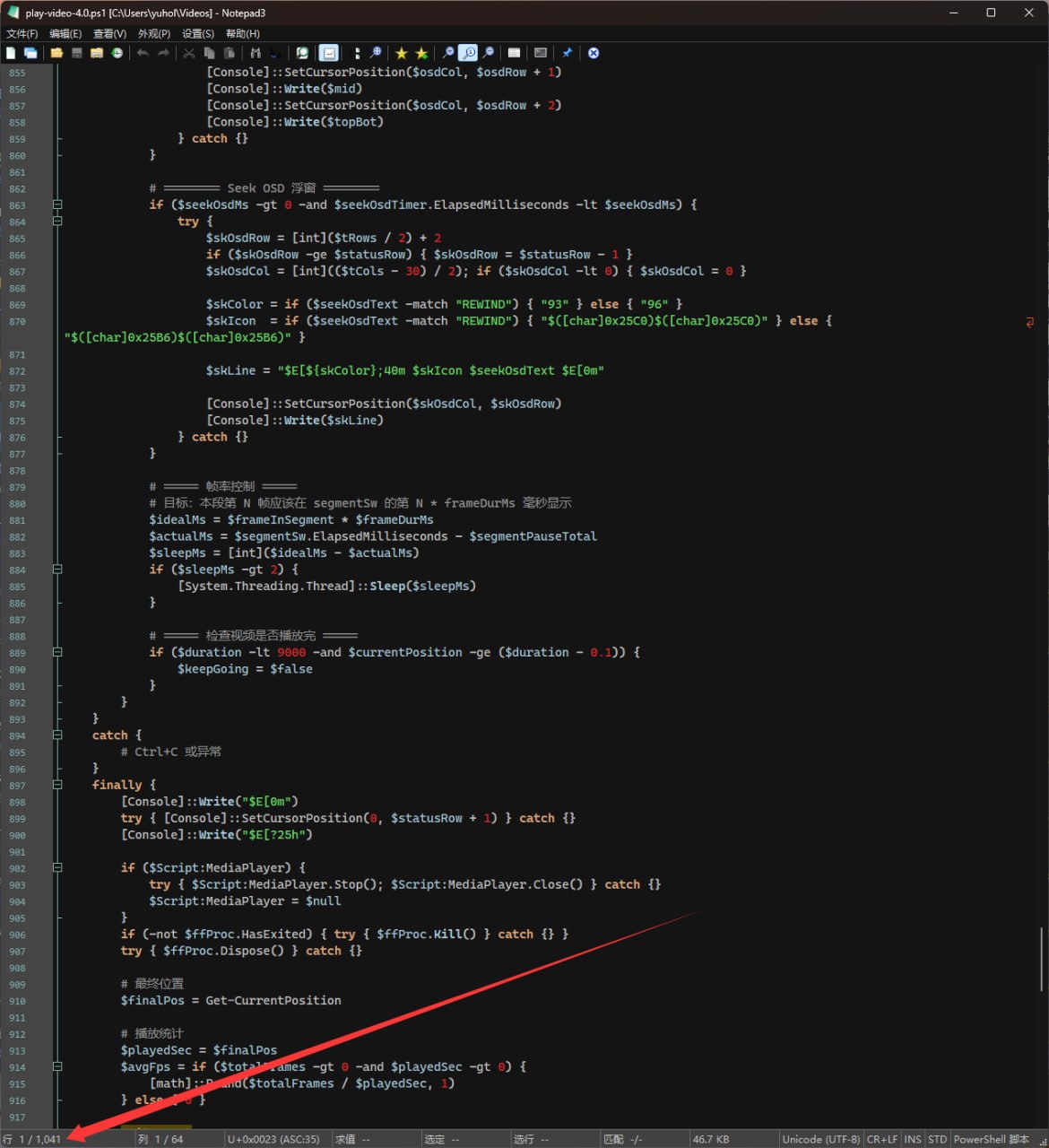
Task: Create a new document with the blank page icon
Action: [x=11, y=54]
